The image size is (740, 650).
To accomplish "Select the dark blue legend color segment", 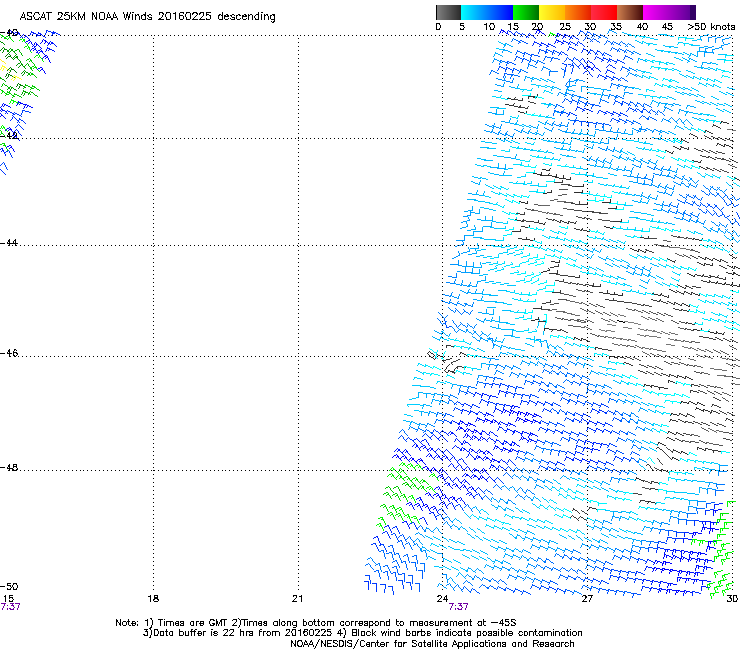I will pyautogui.click(x=500, y=12).
